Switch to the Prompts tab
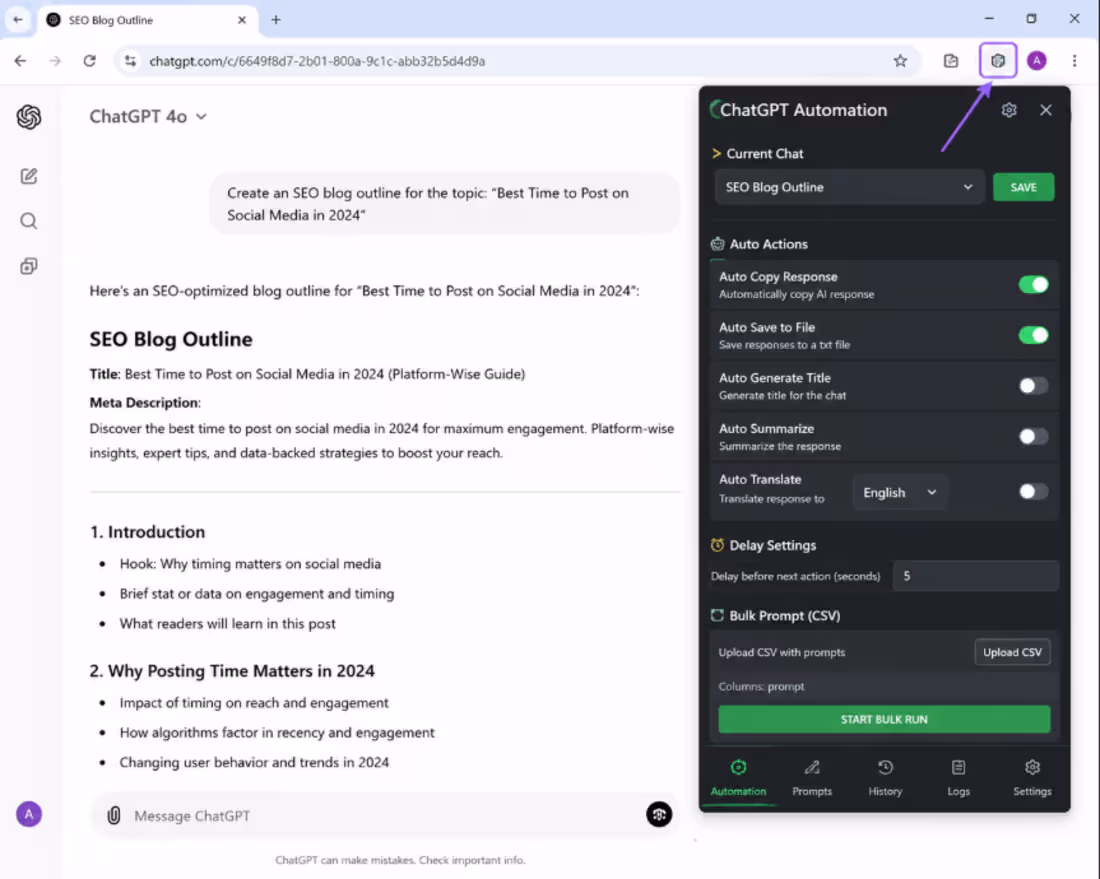Screen dimensions: 1100x879 pos(812,777)
